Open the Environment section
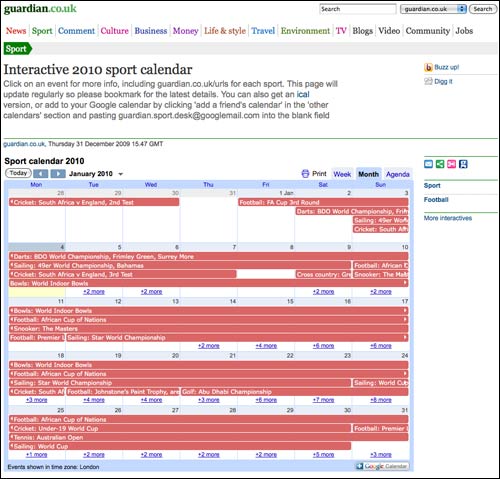 [x=305, y=31]
